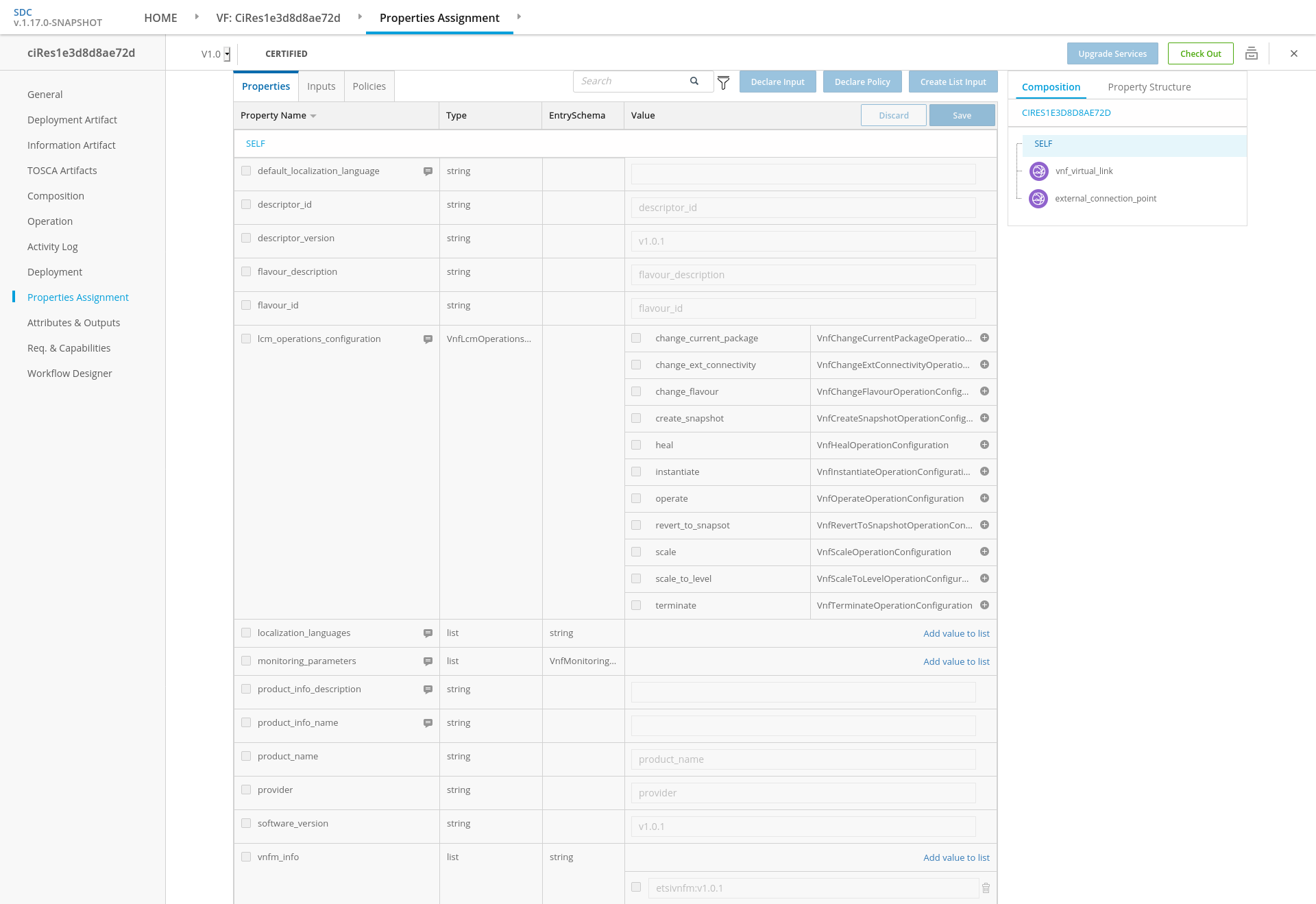The height and width of the screenshot is (904, 1316).
Task: Open comment icon for lcm_operations_configuration
Action: pos(428,339)
